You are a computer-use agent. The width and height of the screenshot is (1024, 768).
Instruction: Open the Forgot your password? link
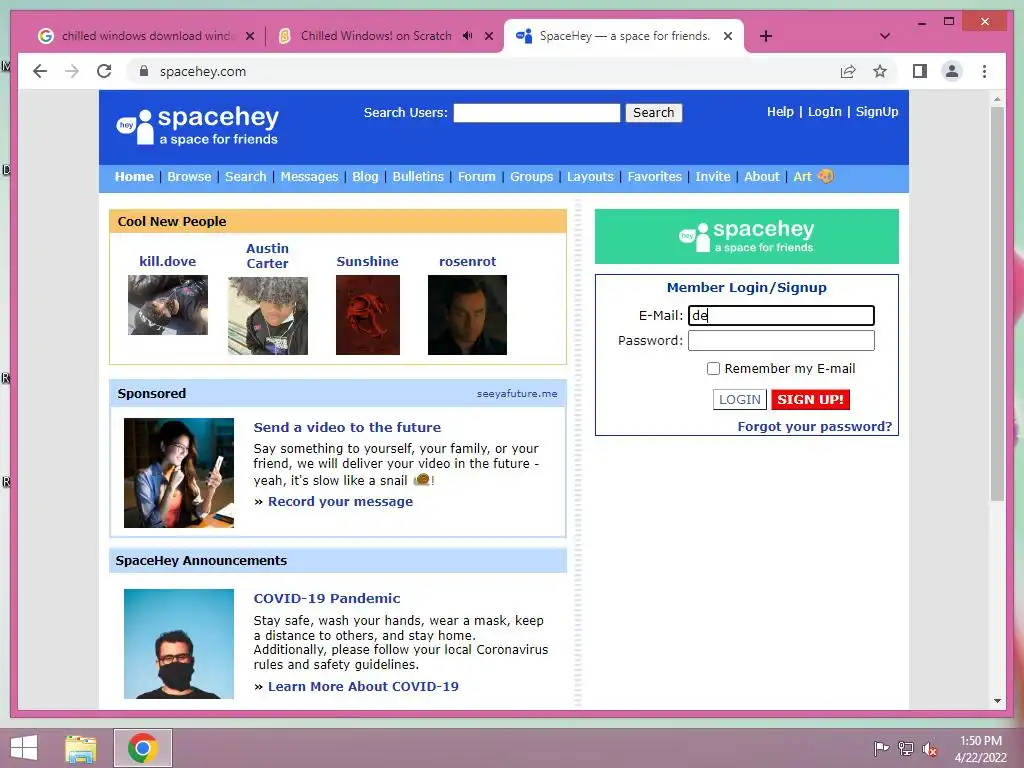(x=814, y=426)
